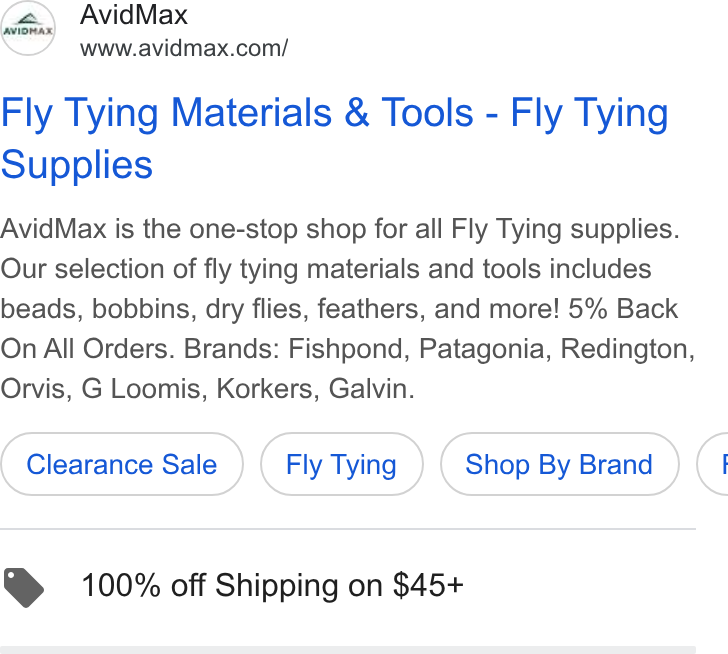The height and width of the screenshot is (654, 728).
Task: Select the Clearance Sale chip
Action: 122,464
